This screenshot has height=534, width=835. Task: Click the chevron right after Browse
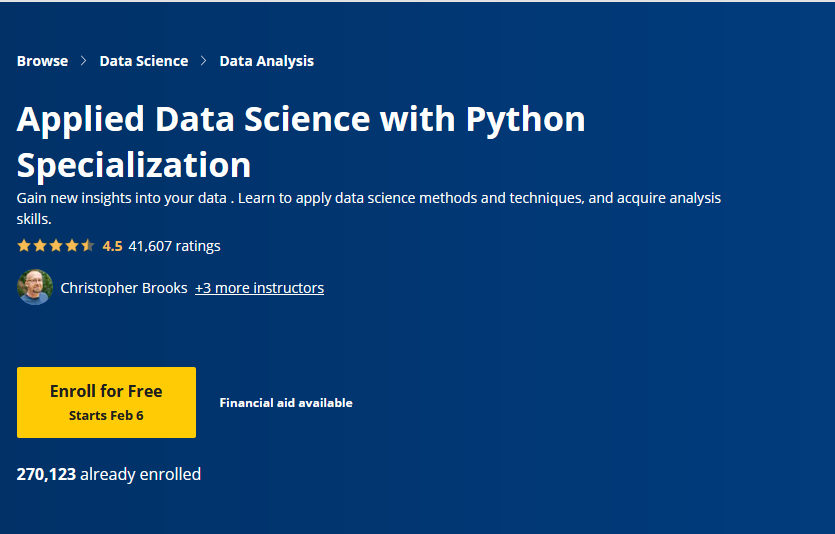[84, 61]
